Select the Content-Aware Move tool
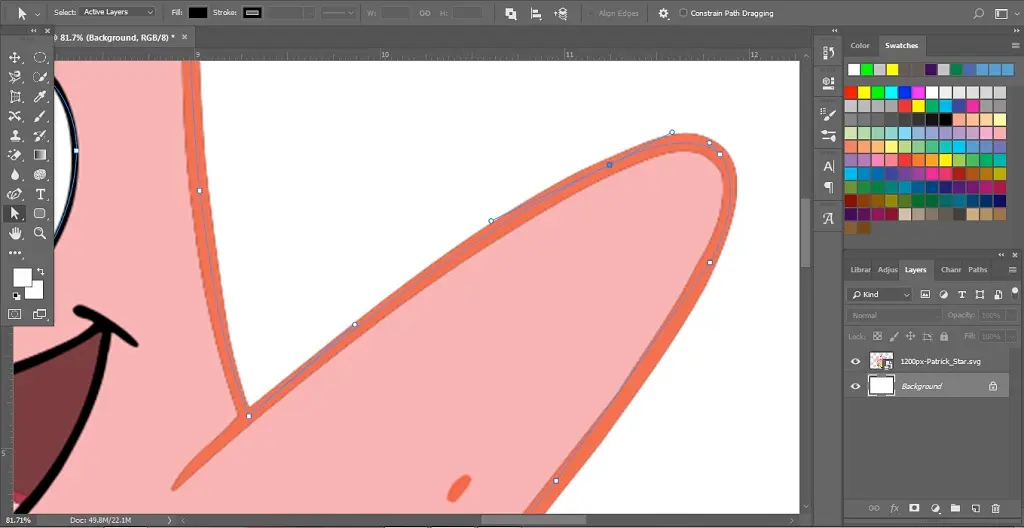 (x=15, y=116)
